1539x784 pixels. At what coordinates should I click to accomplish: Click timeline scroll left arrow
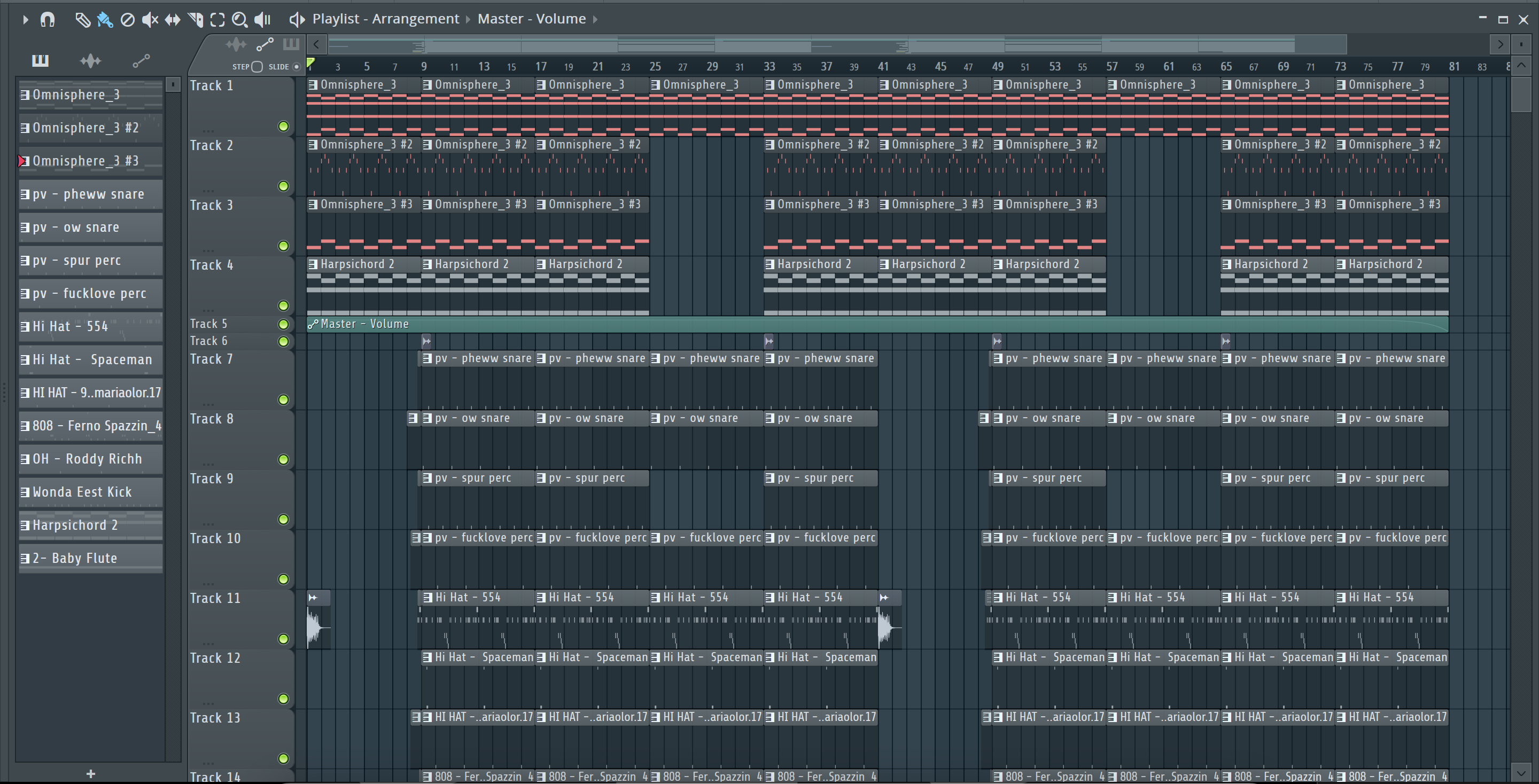pos(317,44)
